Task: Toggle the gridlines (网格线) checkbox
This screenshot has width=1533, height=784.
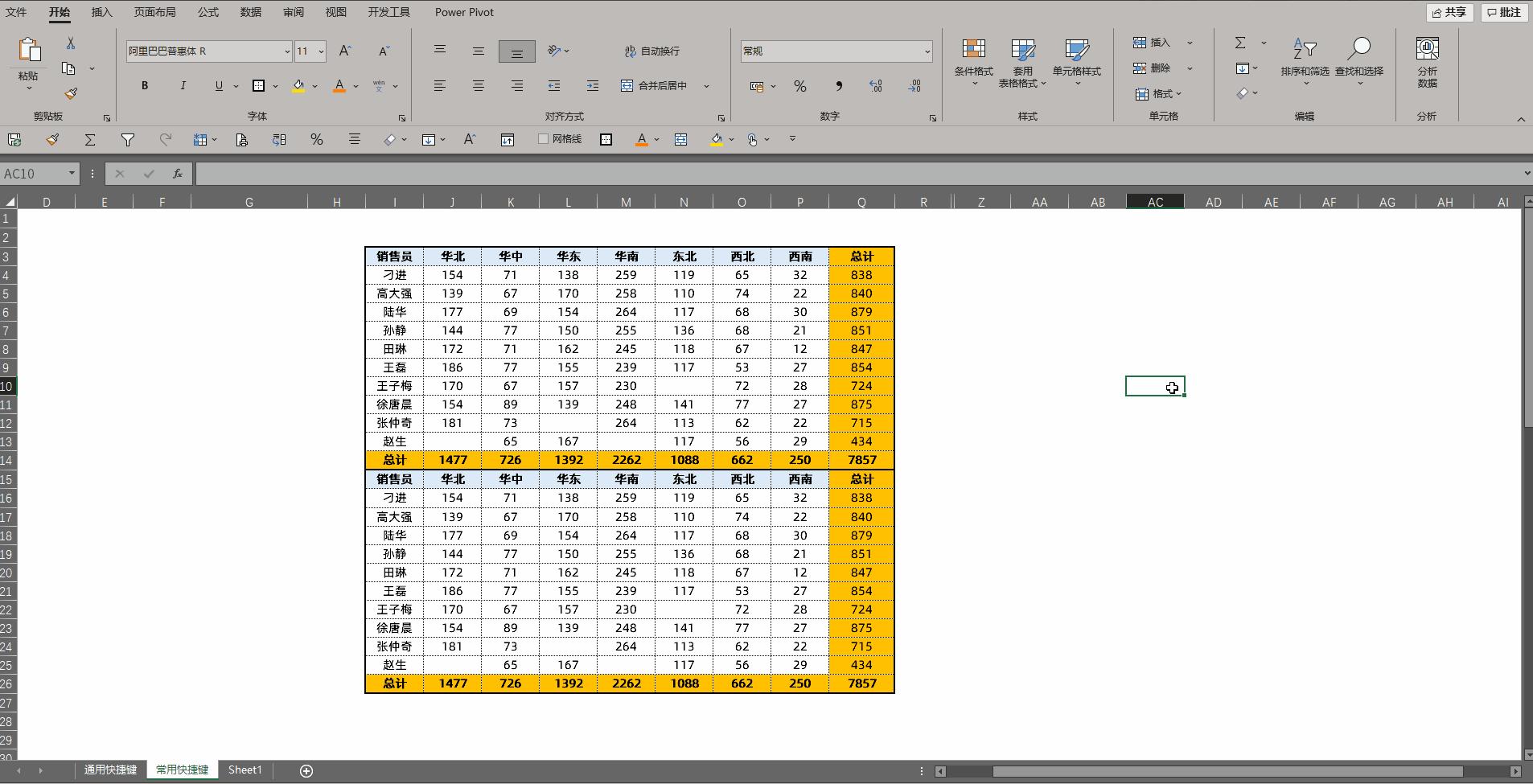Action: (543, 139)
